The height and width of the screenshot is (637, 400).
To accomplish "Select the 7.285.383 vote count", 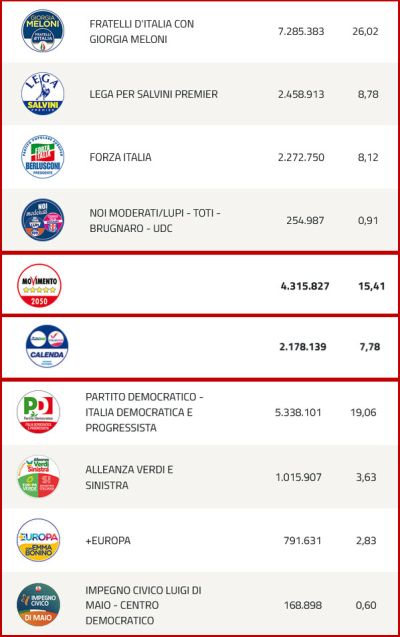I will point(301,31).
